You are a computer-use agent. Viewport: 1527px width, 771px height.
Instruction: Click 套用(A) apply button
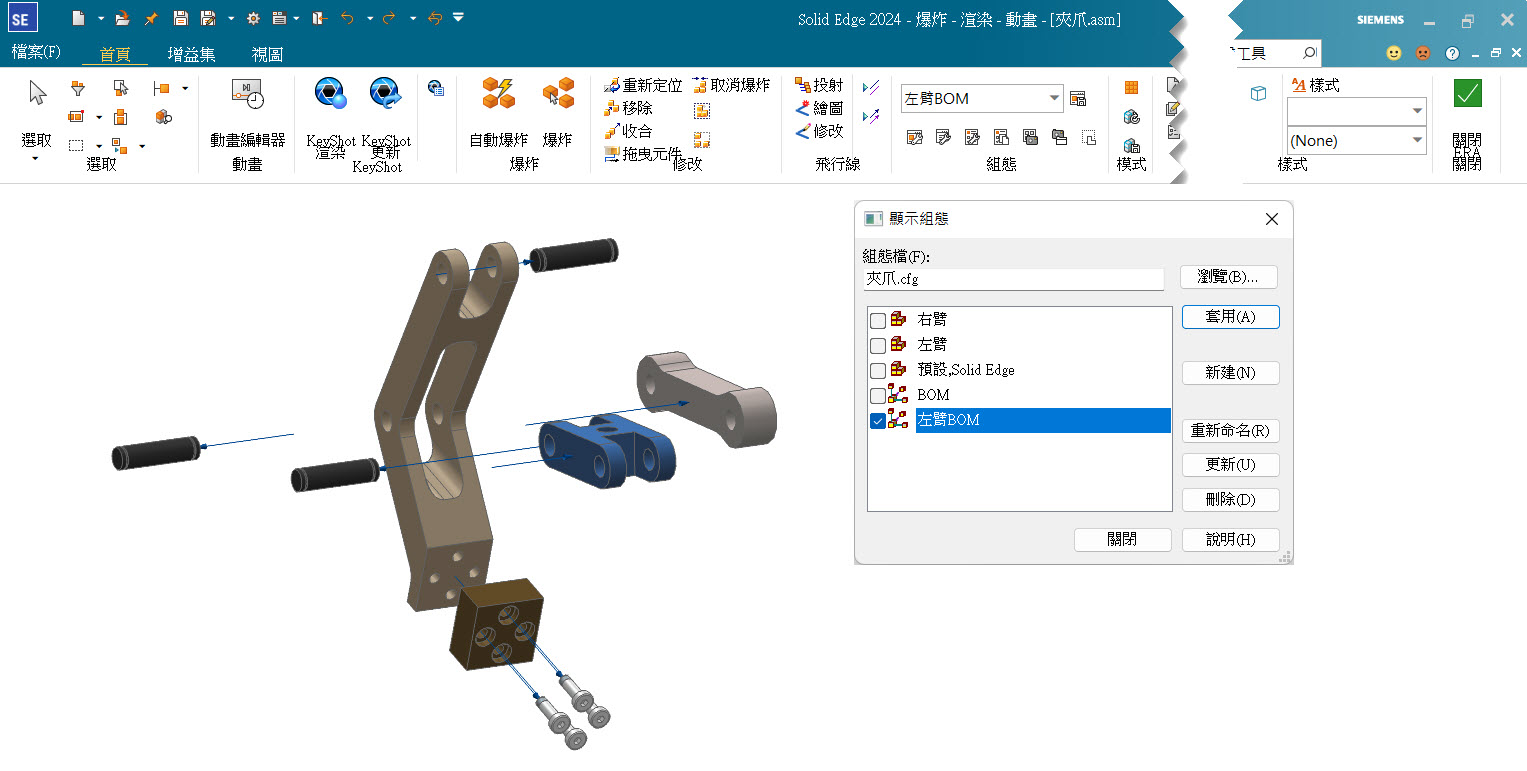coord(1230,317)
